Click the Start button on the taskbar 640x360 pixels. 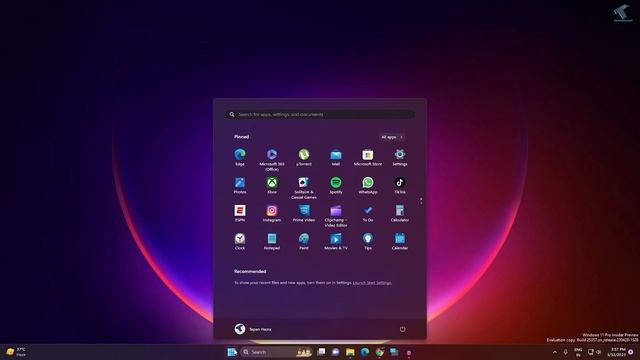[x=232, y=352]
